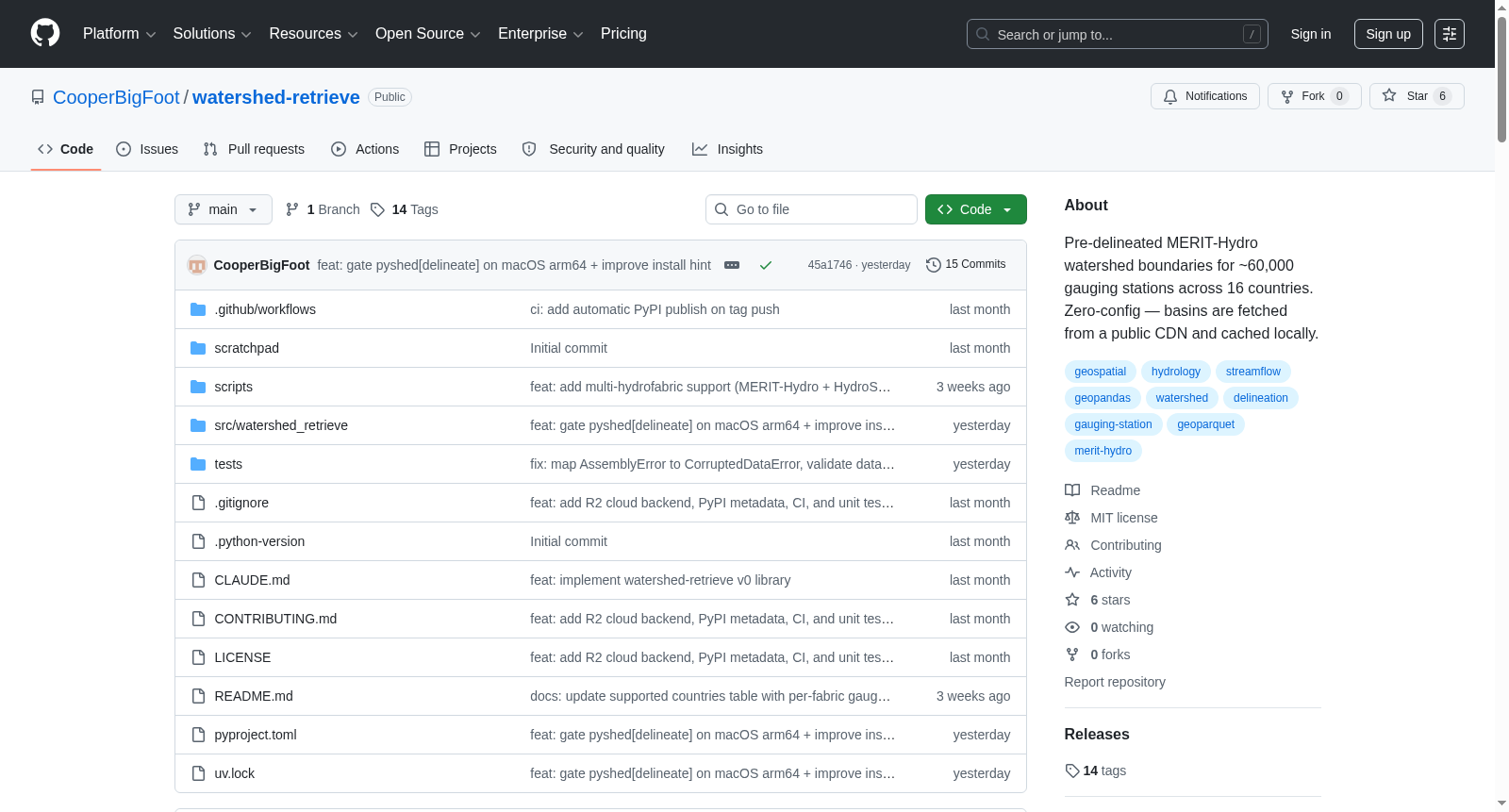This screenshot has height=812, width=1509.
Task: Open the Pull requests tab
Action: pyautogui.click(x=254, y=149)
